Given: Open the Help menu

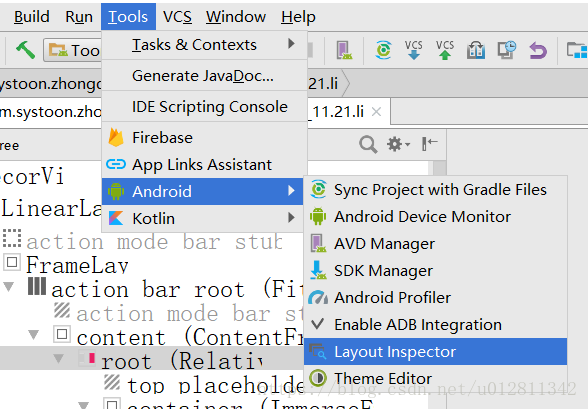Looking at the screenshot, I should [298, 17].
